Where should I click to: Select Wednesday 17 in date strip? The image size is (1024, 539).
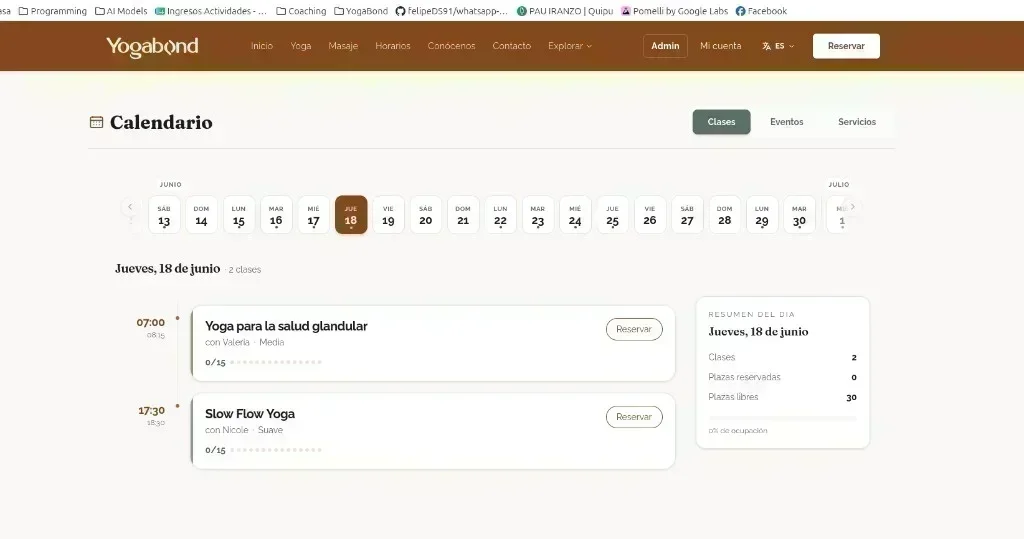(x=313, y=215)
